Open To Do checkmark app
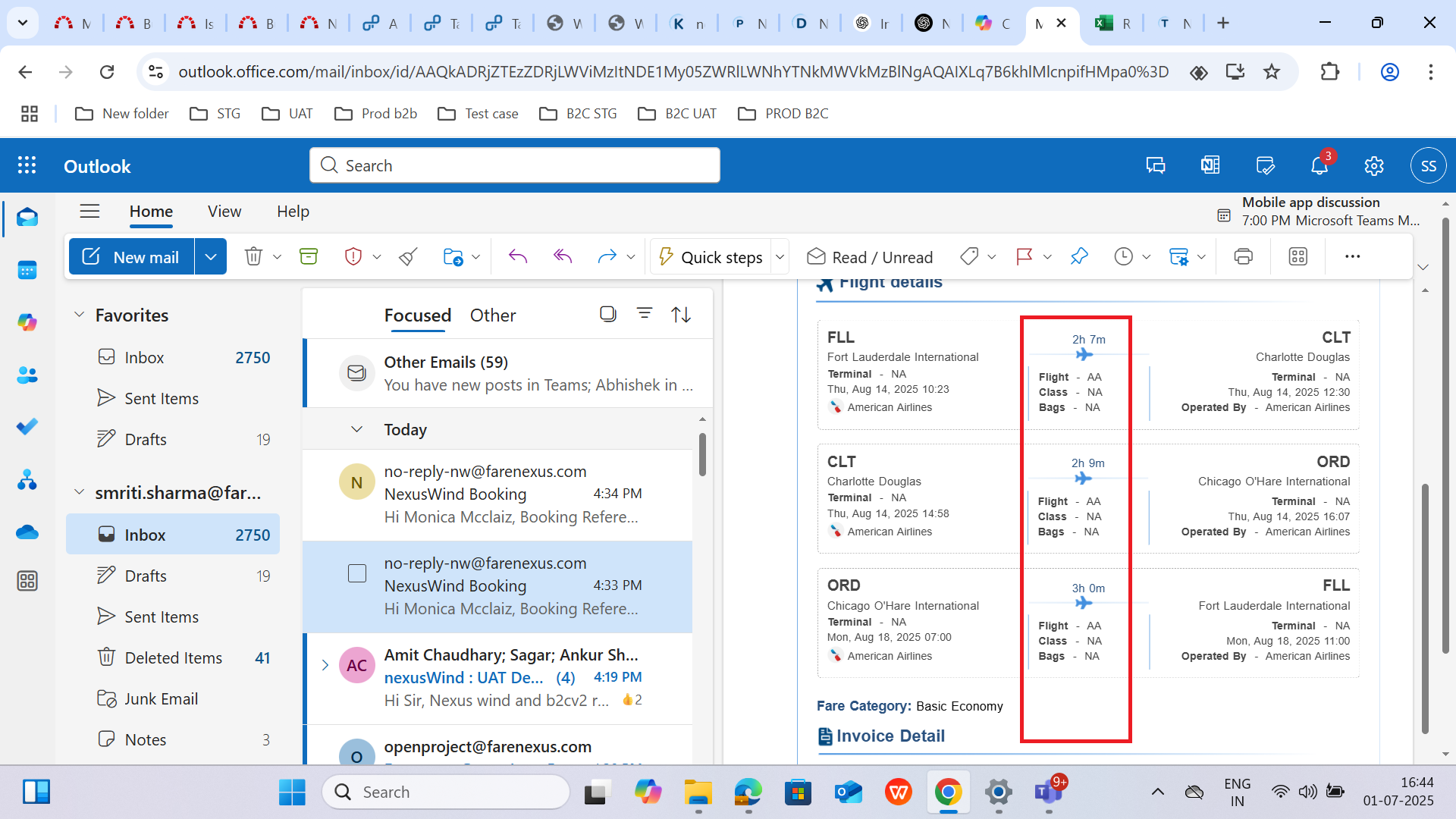The width and height of the screenshot is (1456, 819). [x=27, y=427]
